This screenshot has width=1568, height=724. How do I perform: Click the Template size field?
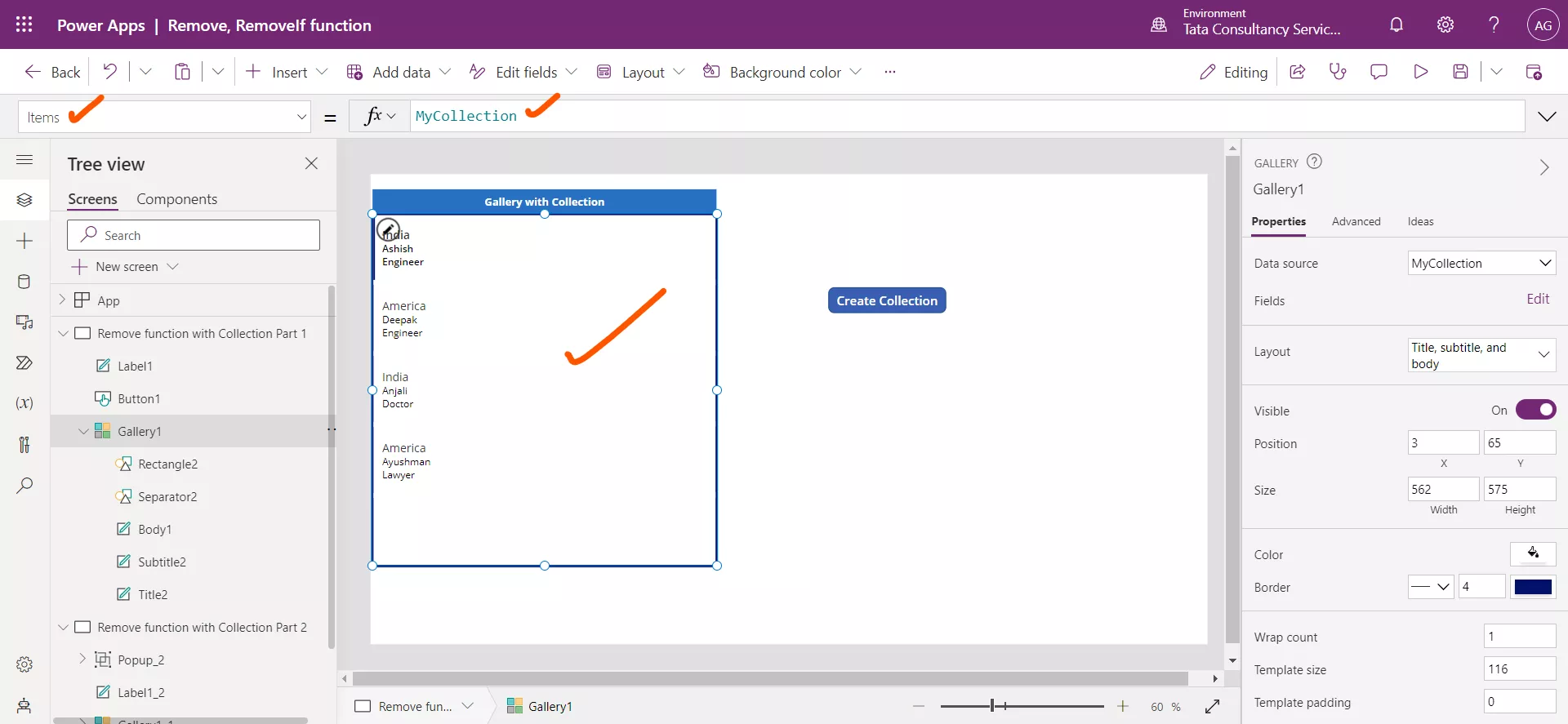tap(1520, 668)
